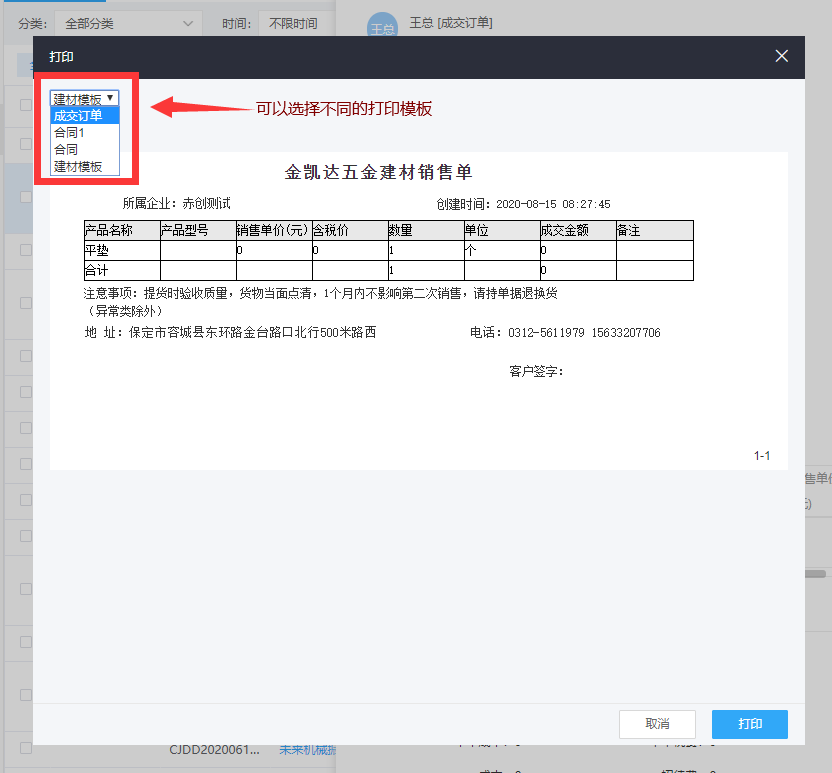832x773 pixels.
Task: Click the 销售单价(元) column header
Action: [274, 230]
